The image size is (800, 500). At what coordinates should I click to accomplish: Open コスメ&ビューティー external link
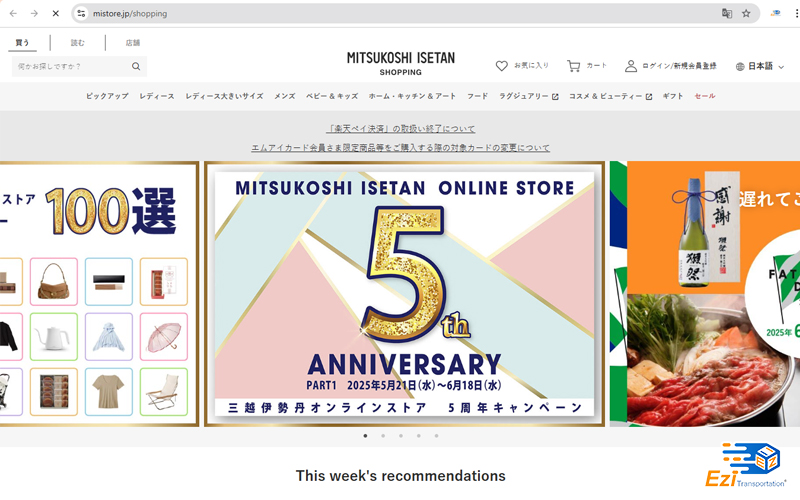pos(610,96)
